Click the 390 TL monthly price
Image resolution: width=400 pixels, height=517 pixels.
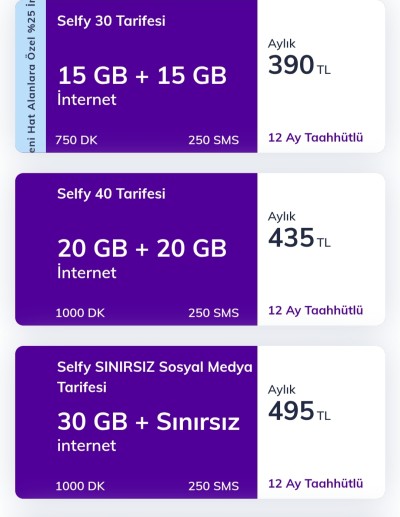coord(299,65)
